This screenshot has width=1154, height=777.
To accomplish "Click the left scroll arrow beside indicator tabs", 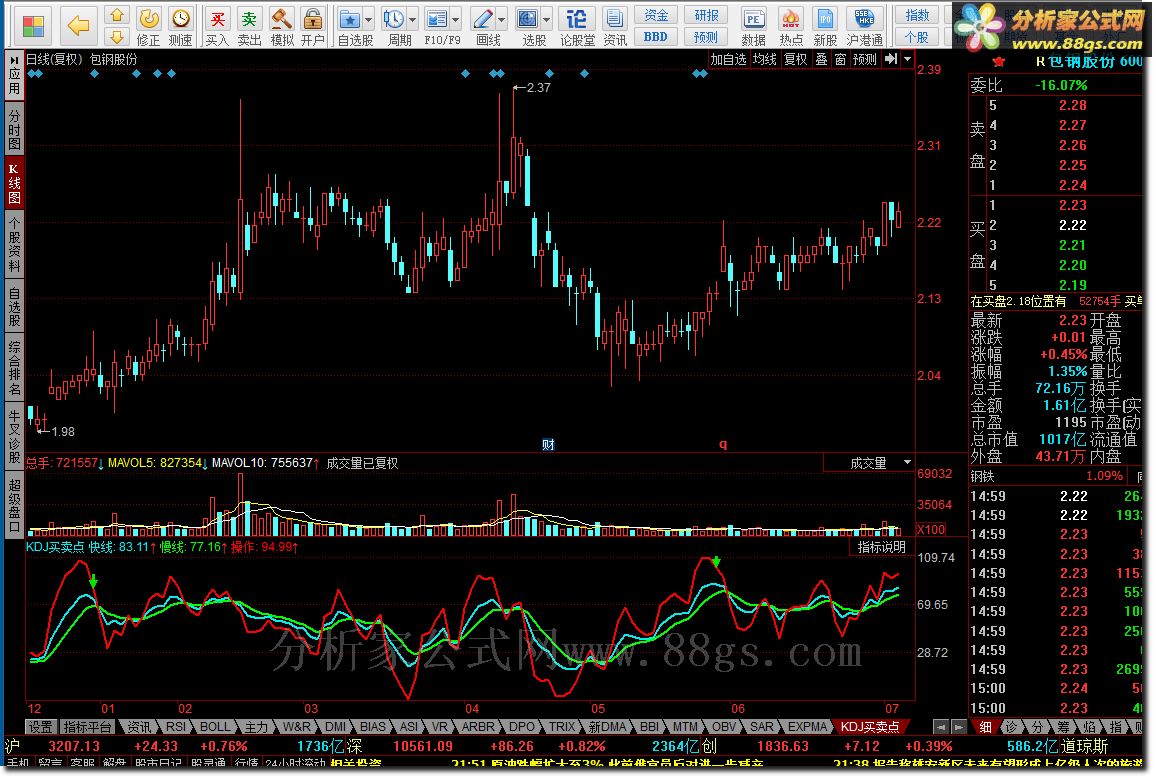I will click(x=940, y=727).
